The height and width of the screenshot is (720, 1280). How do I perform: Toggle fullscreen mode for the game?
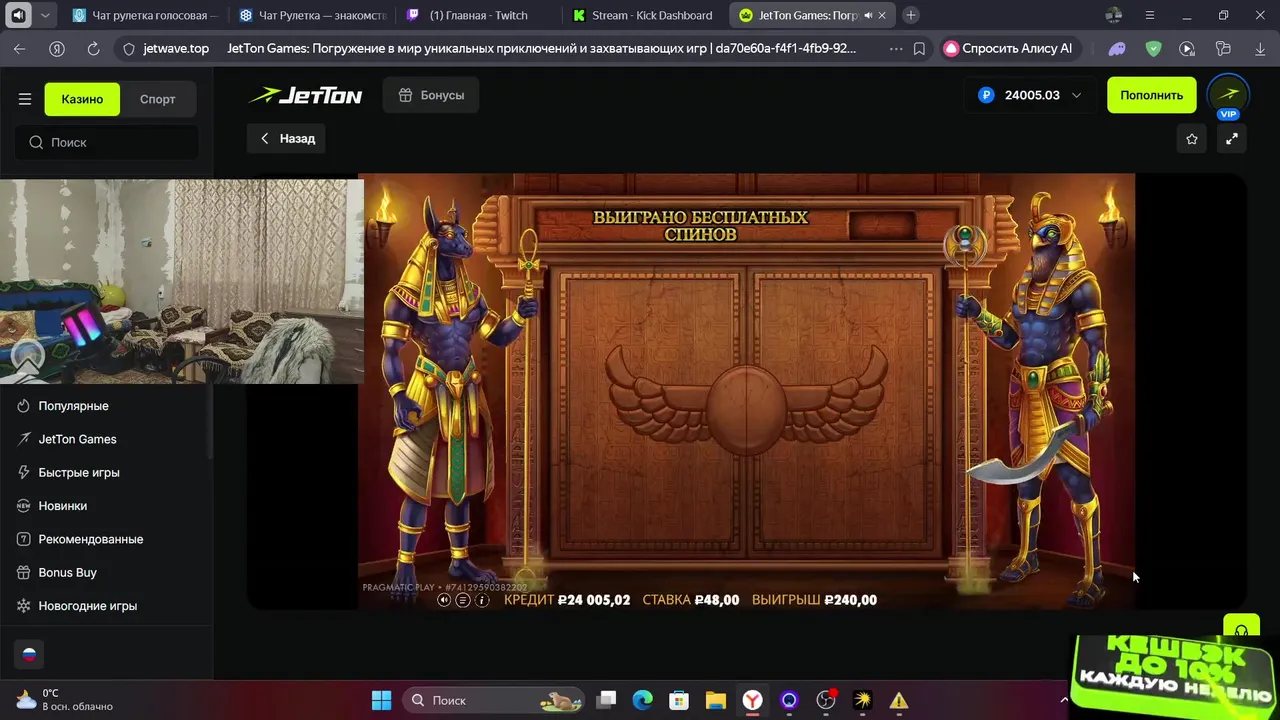coord(1232,139)
